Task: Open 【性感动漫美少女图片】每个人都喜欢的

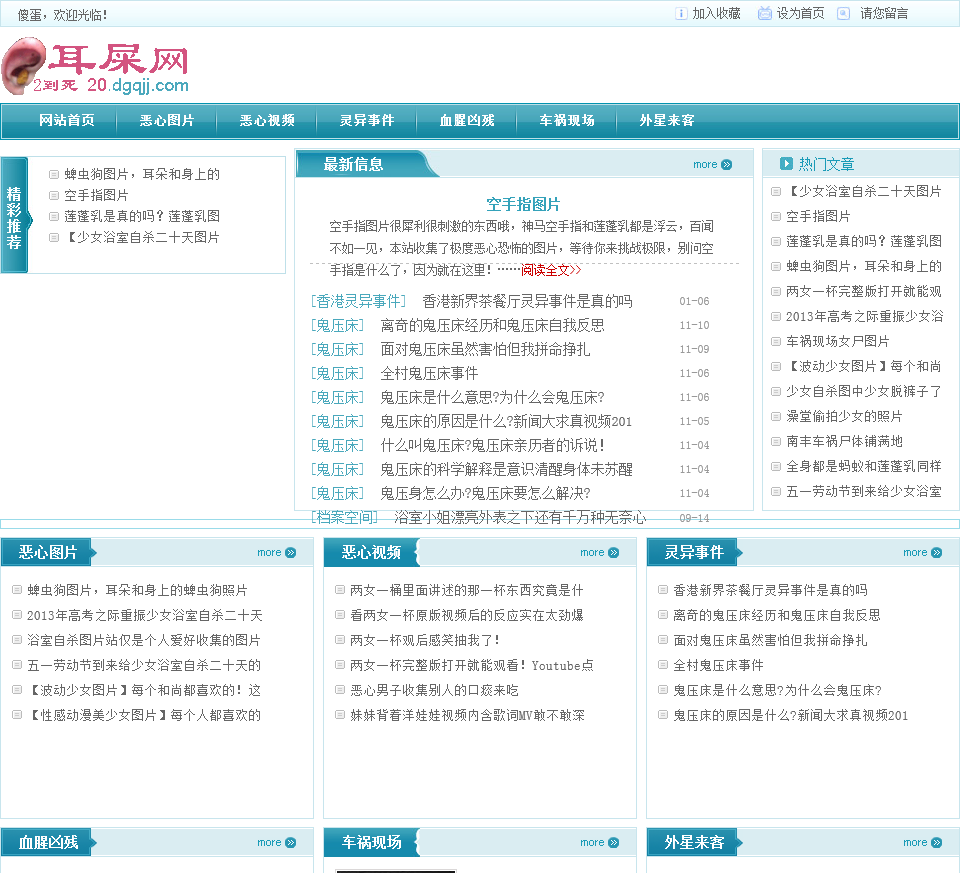Action: [144, 715]
